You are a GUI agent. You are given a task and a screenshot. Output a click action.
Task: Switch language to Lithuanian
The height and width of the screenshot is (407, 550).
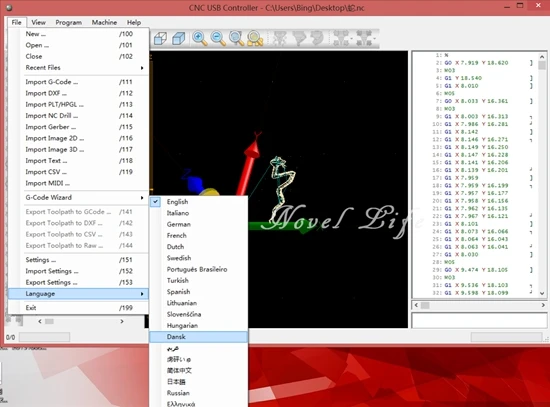coord(199,303)
